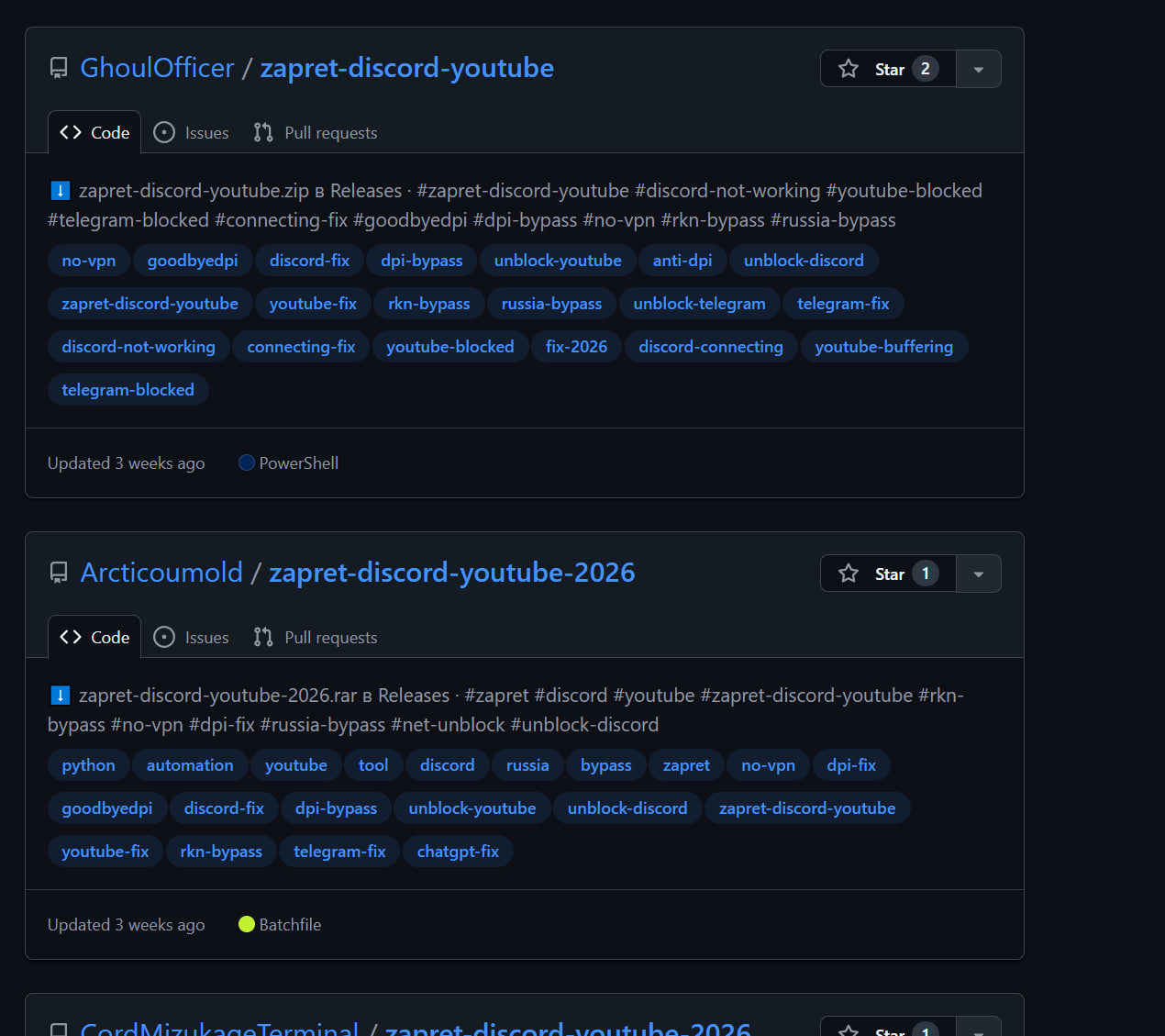Select the discord-not-working topic tag
Screen dimensions: 1165x1036
tap(139, 347)
